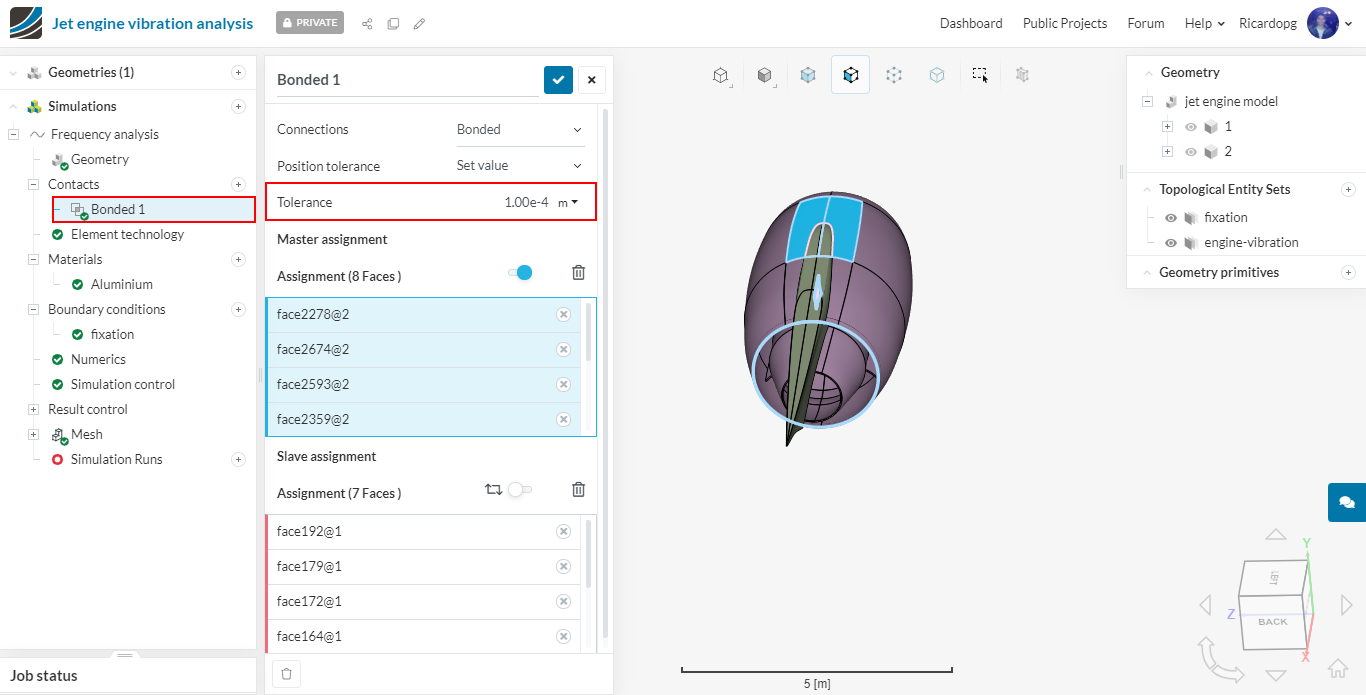Toggle visibility of solid 2
Screen dimensions: 1366x695
(x=1191, y=152)
